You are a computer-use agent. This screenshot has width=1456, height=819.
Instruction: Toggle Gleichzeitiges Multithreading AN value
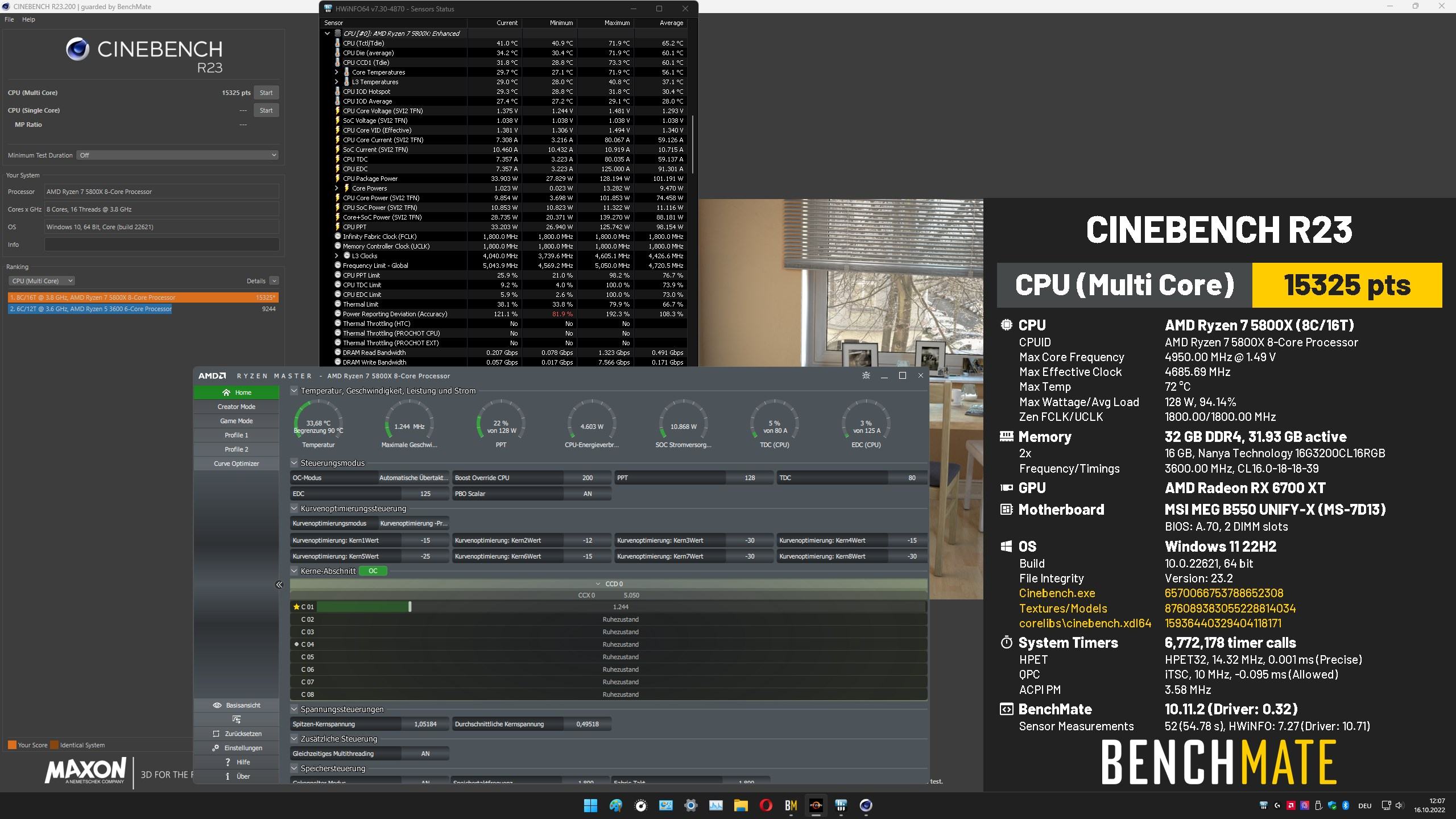[425, 754]
